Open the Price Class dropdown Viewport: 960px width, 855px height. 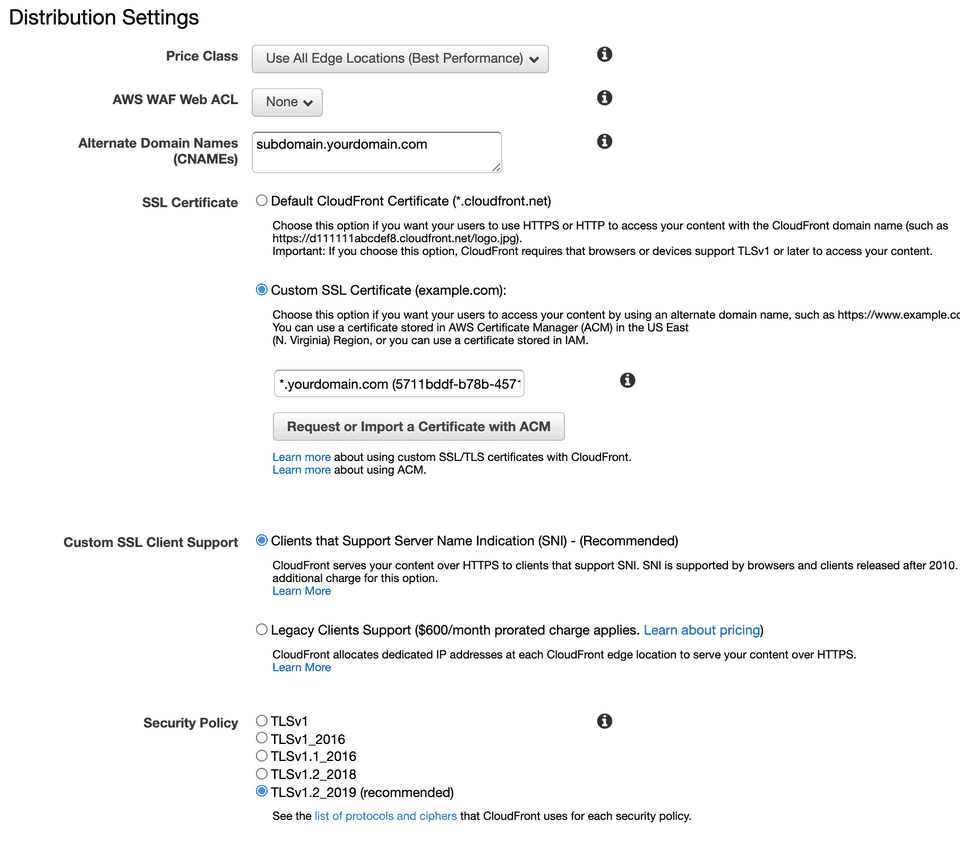tap(400, 59)
